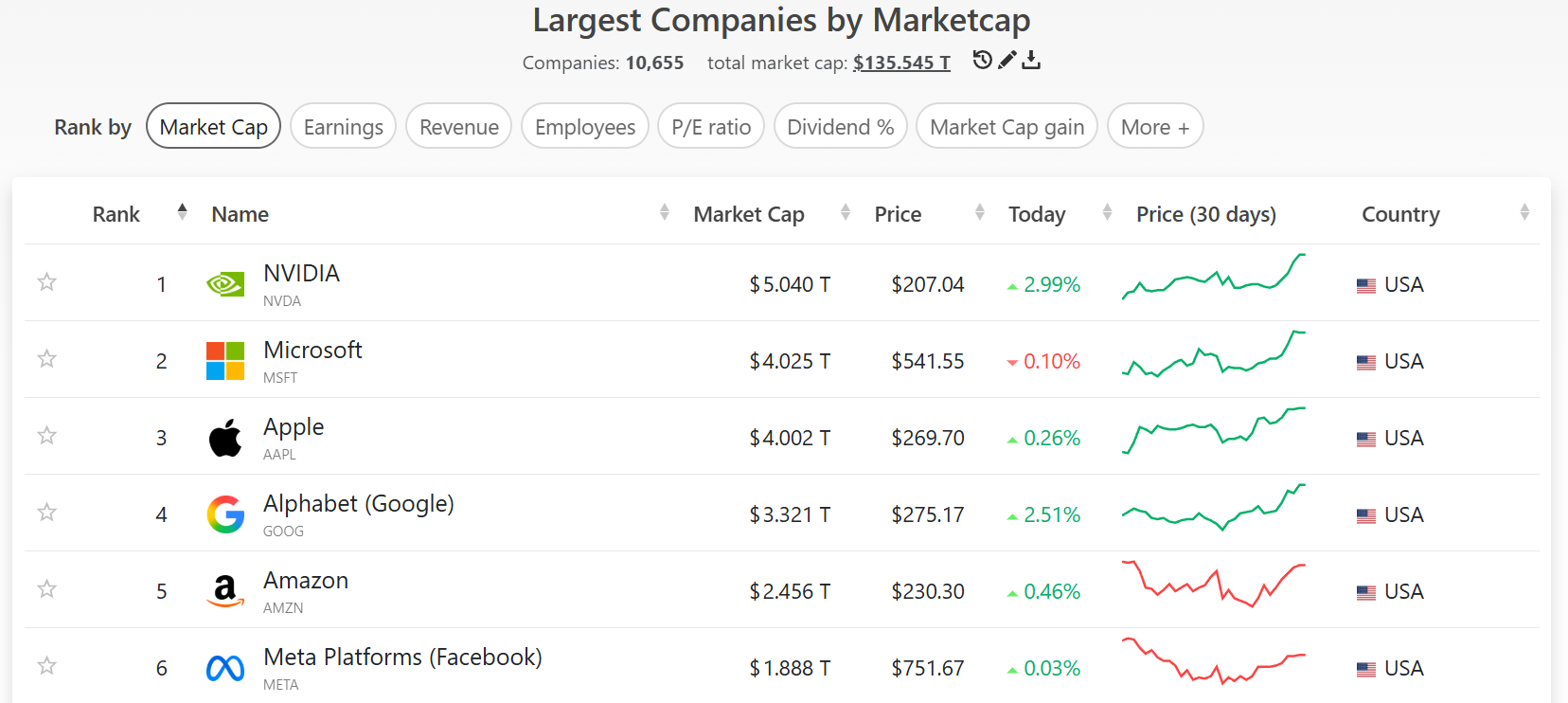Click the Google logo icon

pyautogui.click(x=225, y=514)
